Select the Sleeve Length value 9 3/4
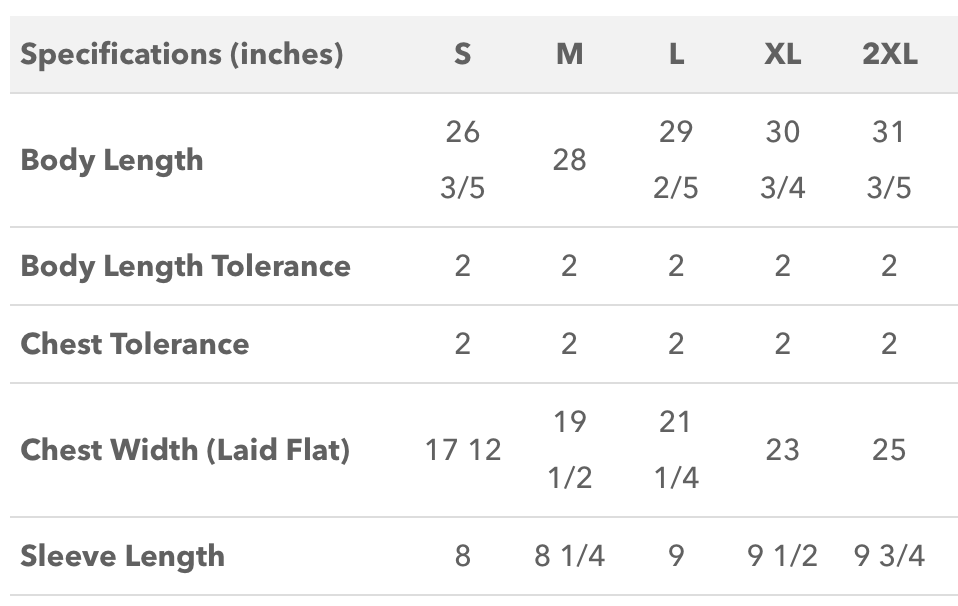 [x=889, y=556]
